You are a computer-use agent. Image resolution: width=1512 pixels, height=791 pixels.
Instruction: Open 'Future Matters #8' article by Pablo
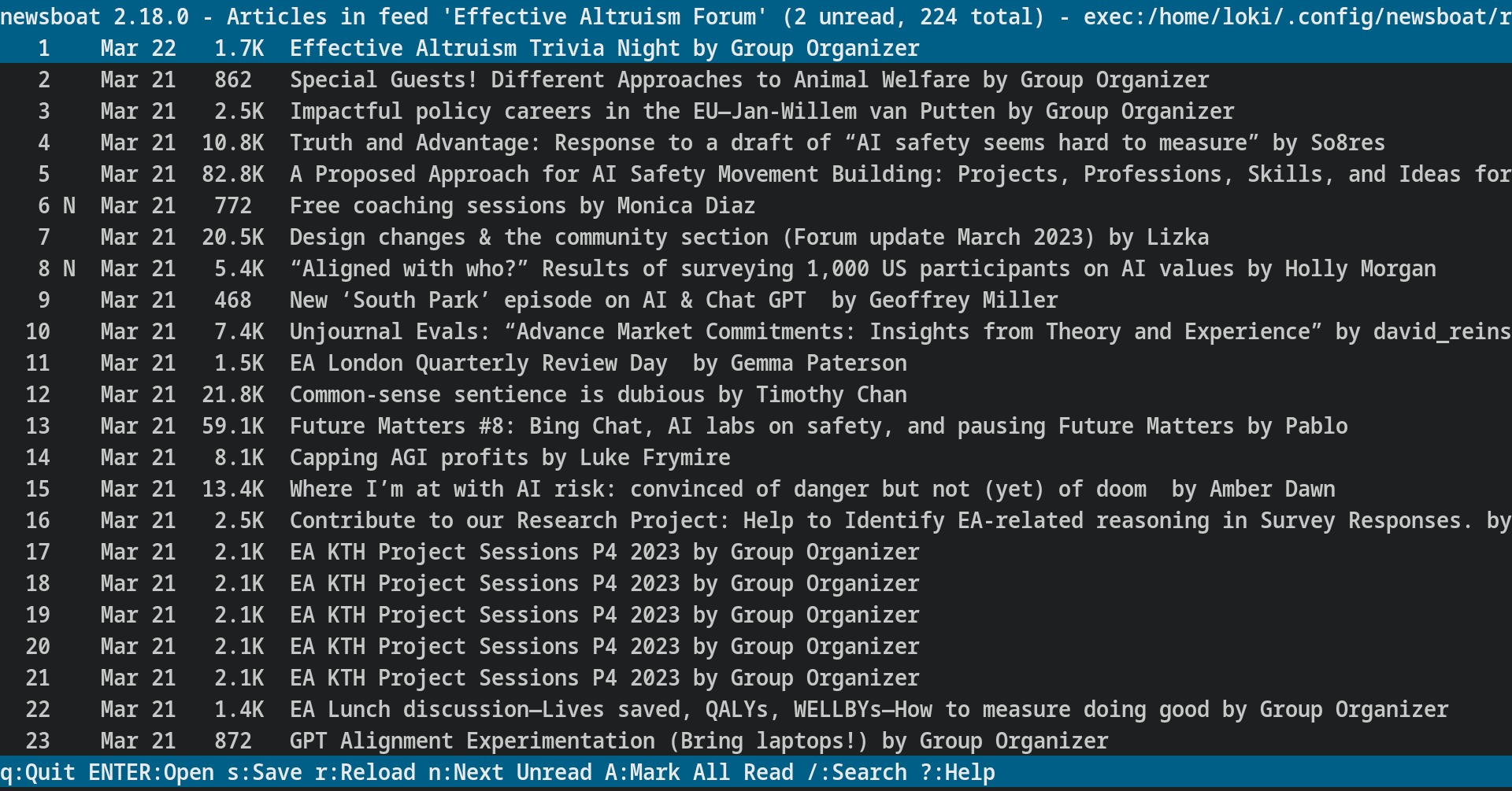coord(818,426)
